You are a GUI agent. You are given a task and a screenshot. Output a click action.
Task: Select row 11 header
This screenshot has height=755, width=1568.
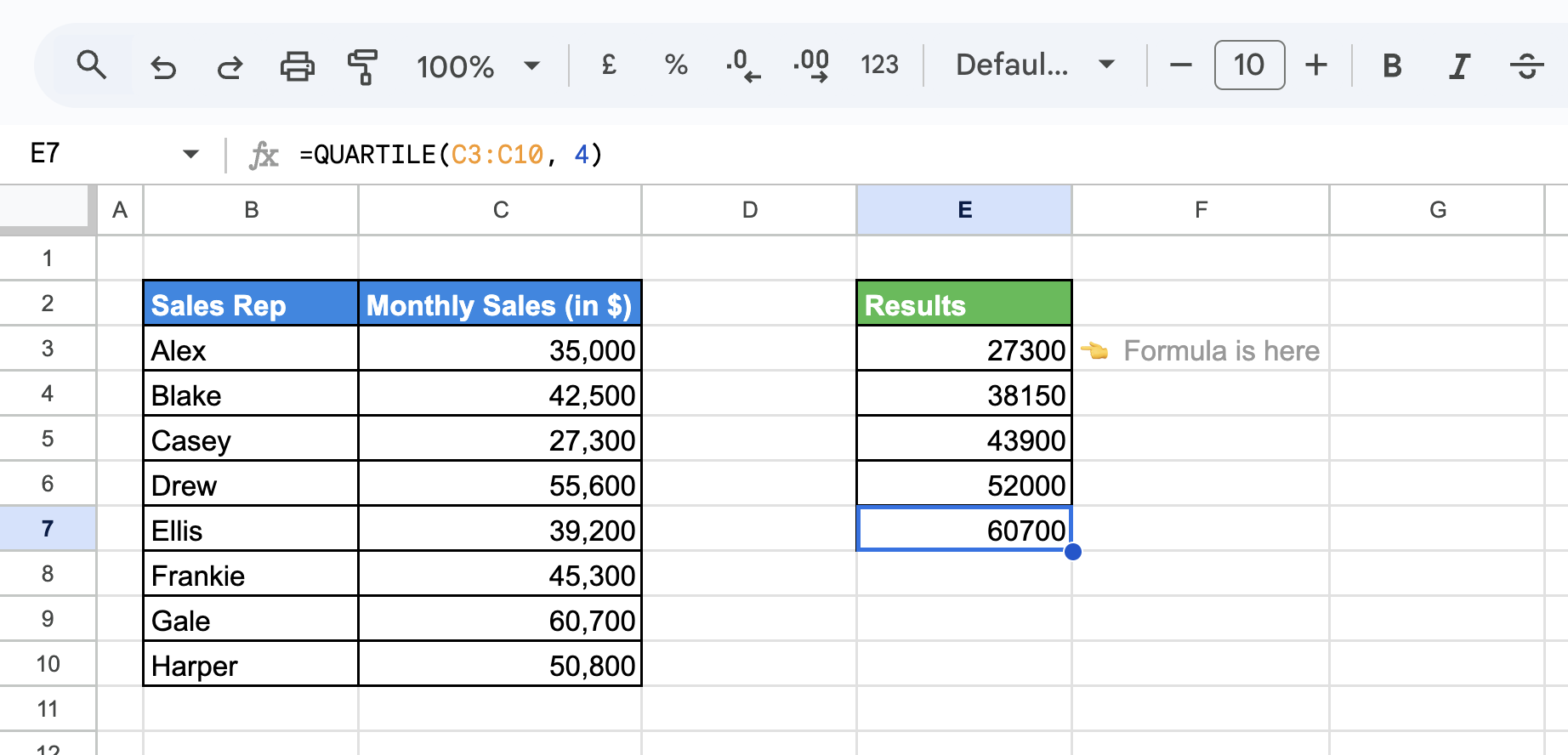pos(48,708)
